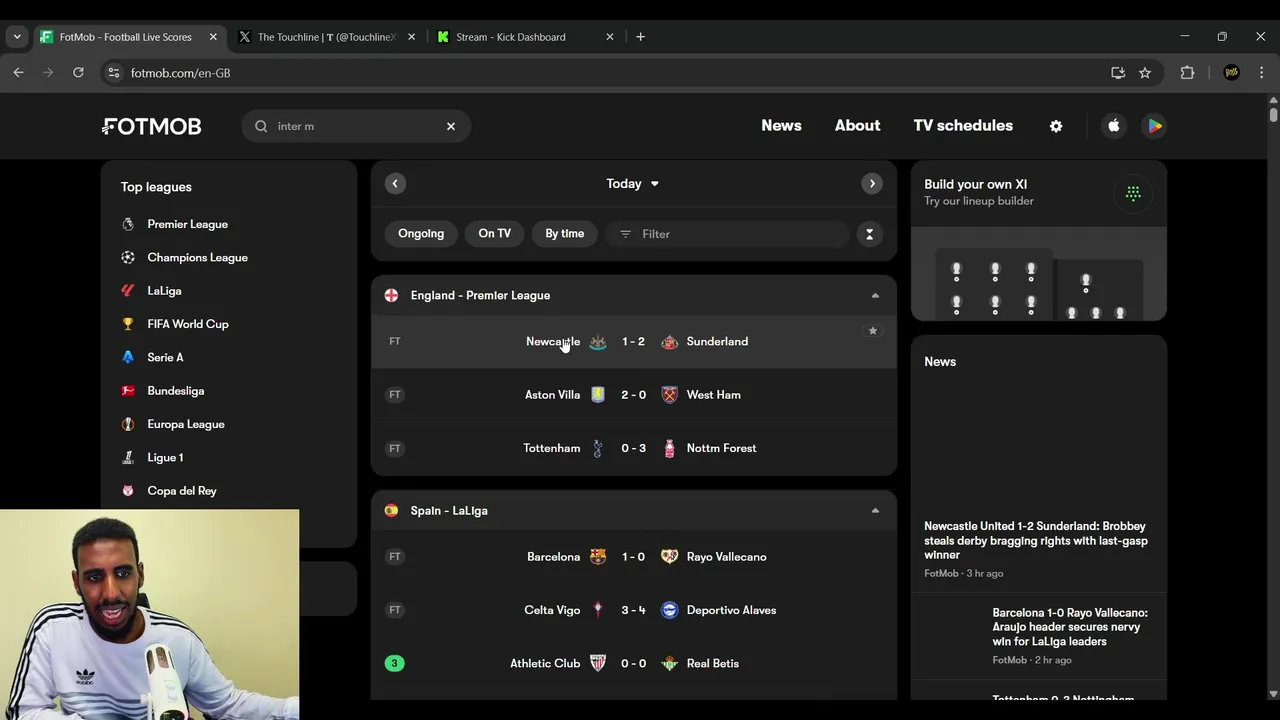Click the Aston Villa club crest
1280x720 pixels.
(x=598, y=395)
